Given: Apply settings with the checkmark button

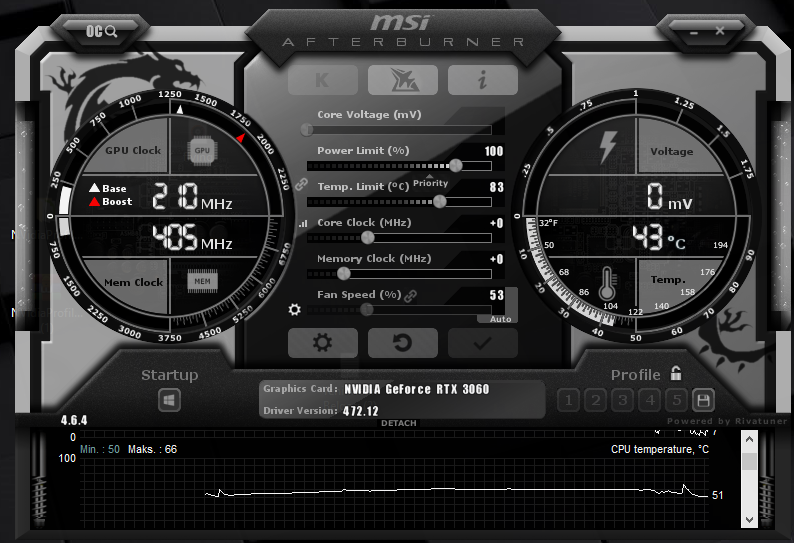Looking at the screenshot, I should (483, 343).
